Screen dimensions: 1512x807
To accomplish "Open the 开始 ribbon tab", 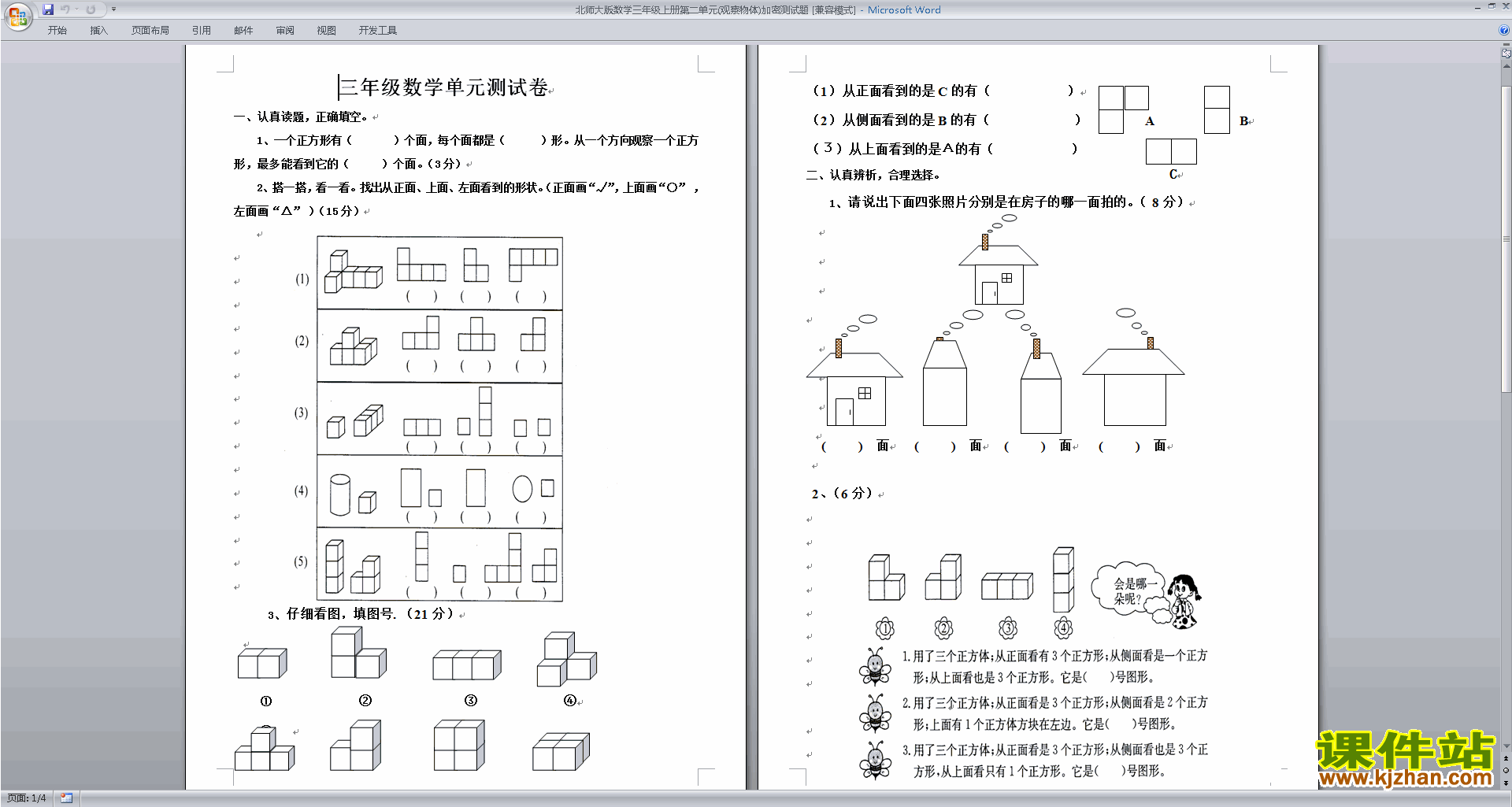I will point(57,31).
